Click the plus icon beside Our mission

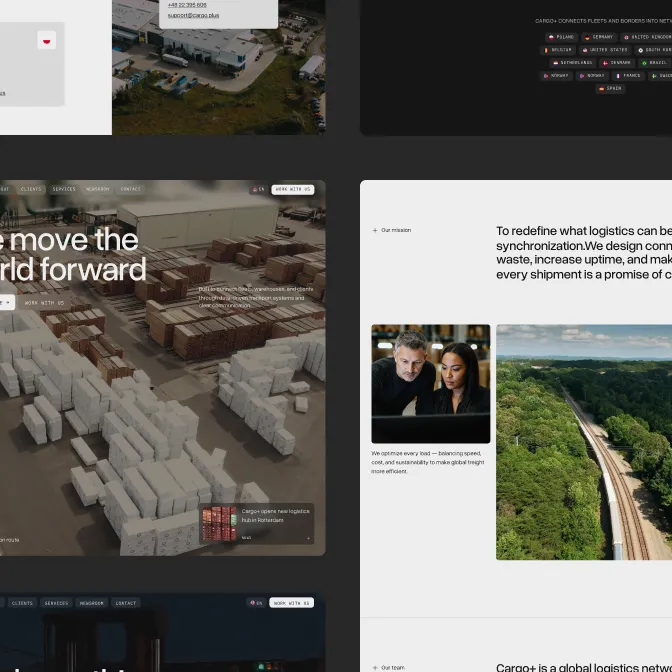[375, 230]
